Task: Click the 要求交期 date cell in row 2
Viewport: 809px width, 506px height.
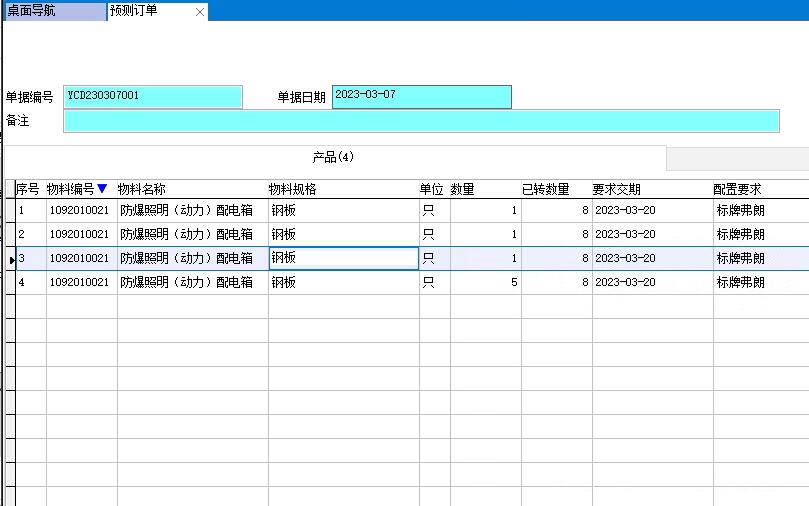Action: [651, 235]
